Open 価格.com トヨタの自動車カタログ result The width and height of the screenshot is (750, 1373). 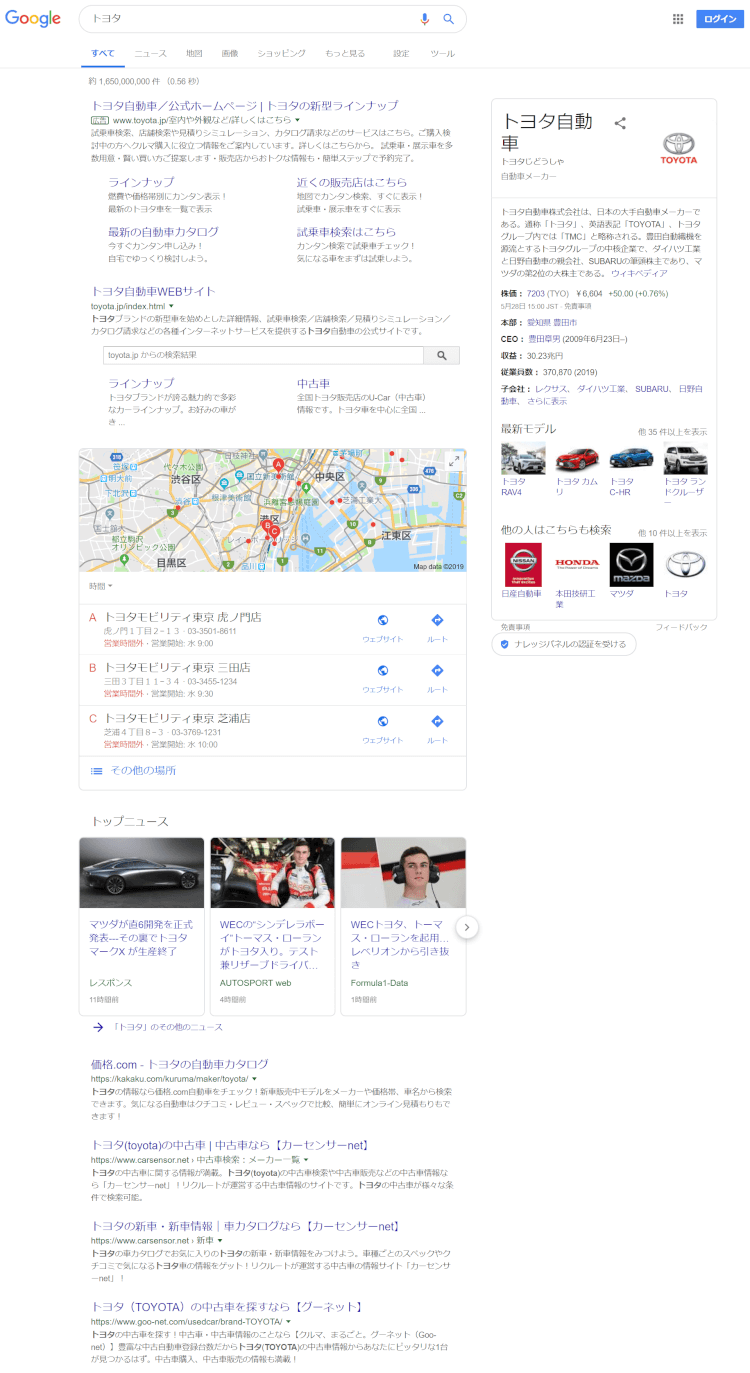180,1064
